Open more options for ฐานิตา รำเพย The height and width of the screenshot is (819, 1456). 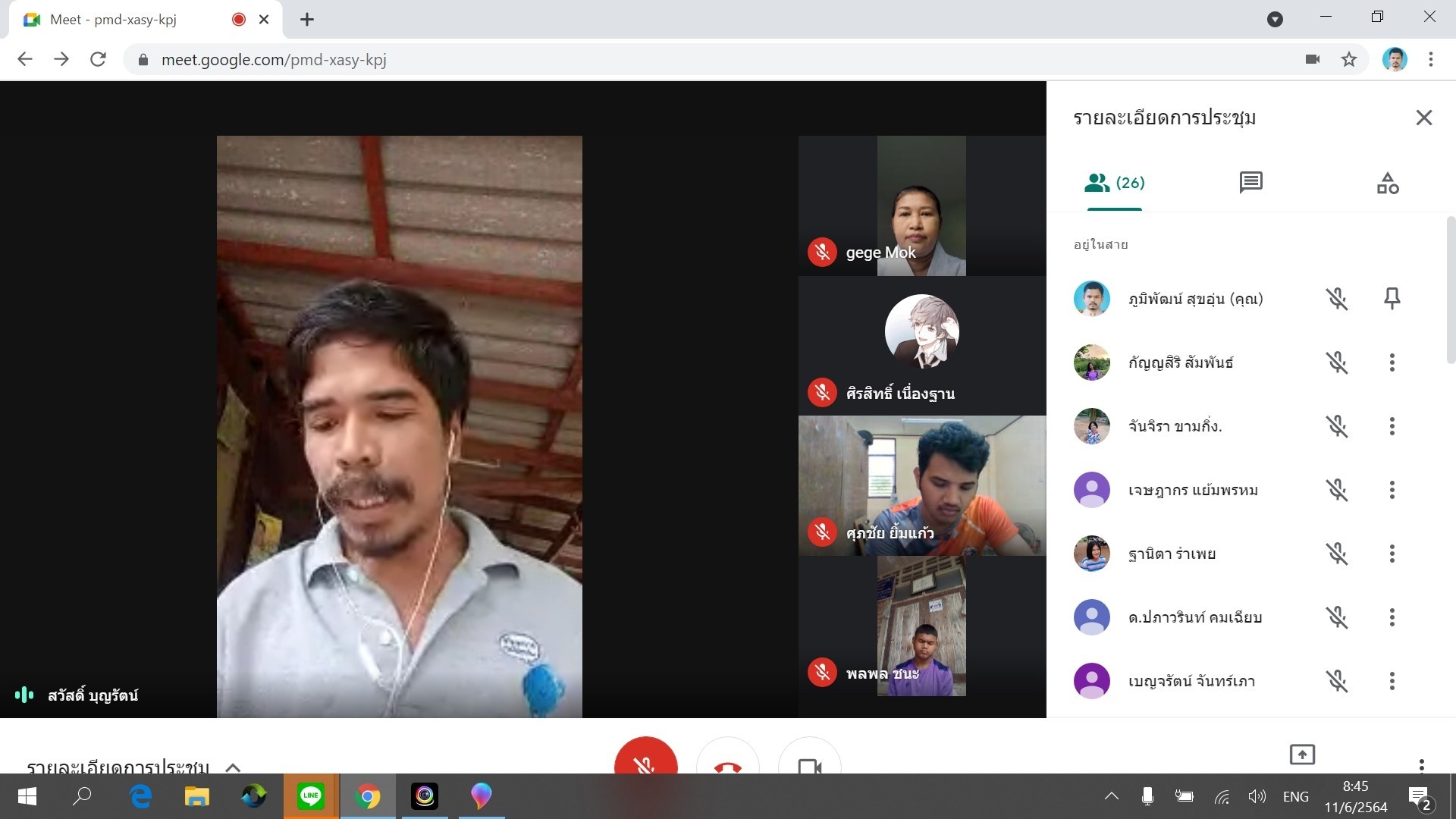click(1392, 554)
